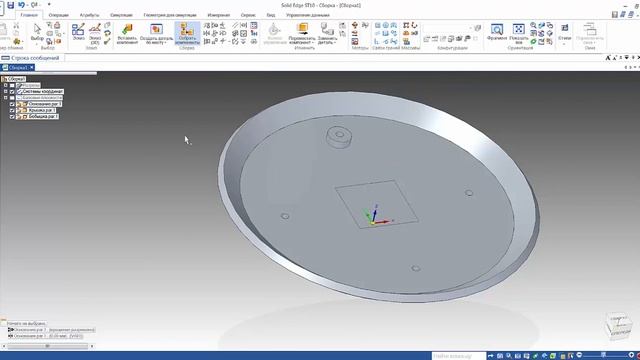
Task: Expand the Системы координат tree node
Action: (x=6, y=91)
